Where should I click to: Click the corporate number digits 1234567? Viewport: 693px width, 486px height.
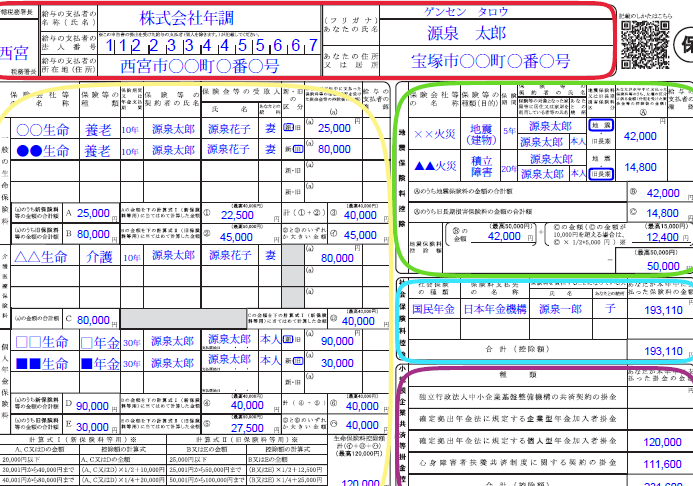[212, 45]
